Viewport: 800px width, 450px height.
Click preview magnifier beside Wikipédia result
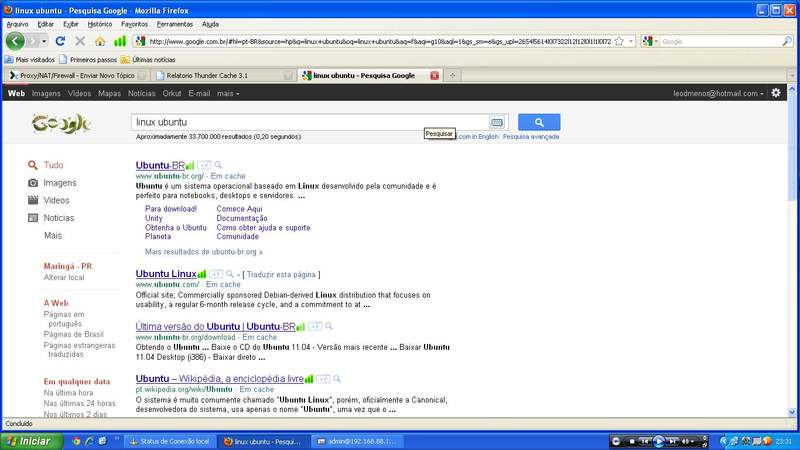tap(337, 379)
